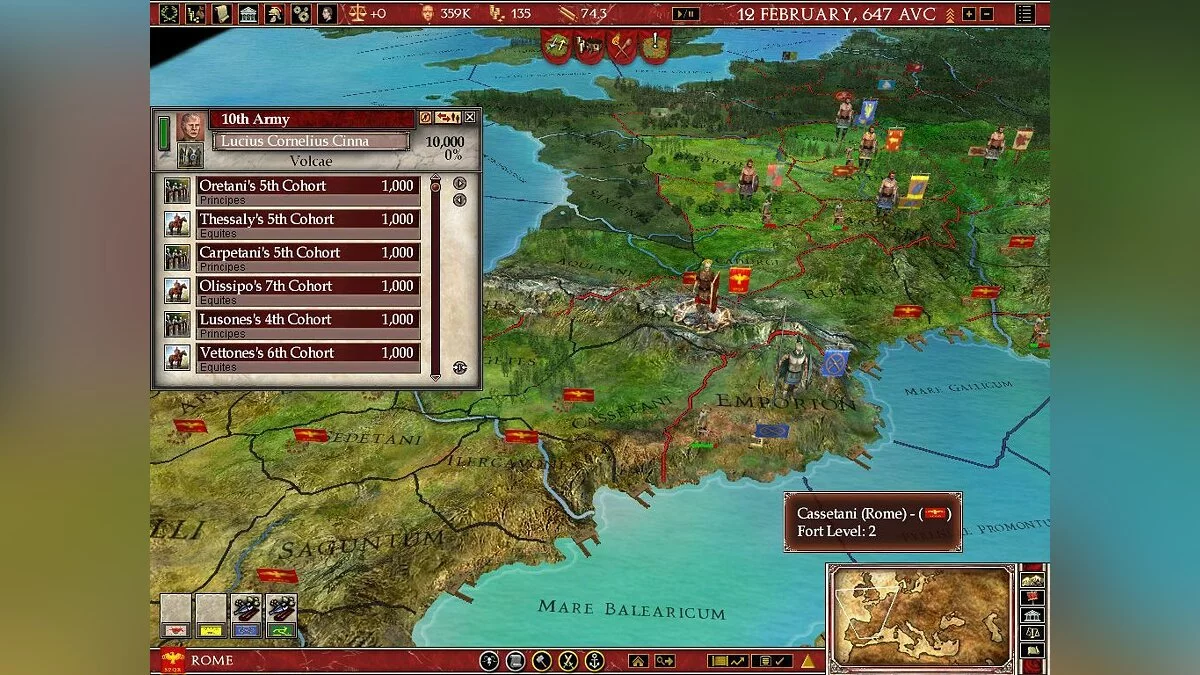1200x675 pixels.
Task: Click the cohort list scroll down arrow
Action: [x=435, y=377]
